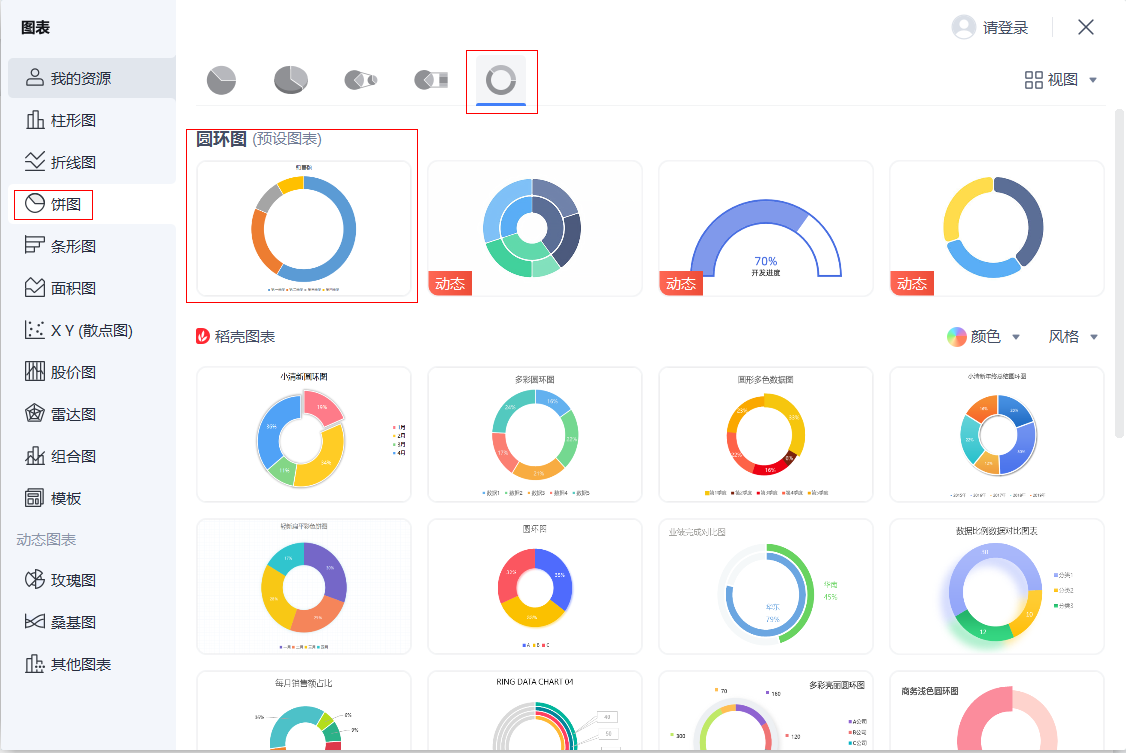Pick the 业绩完成对比图 template
The image size is (1126, 753).
pos(766,586)
